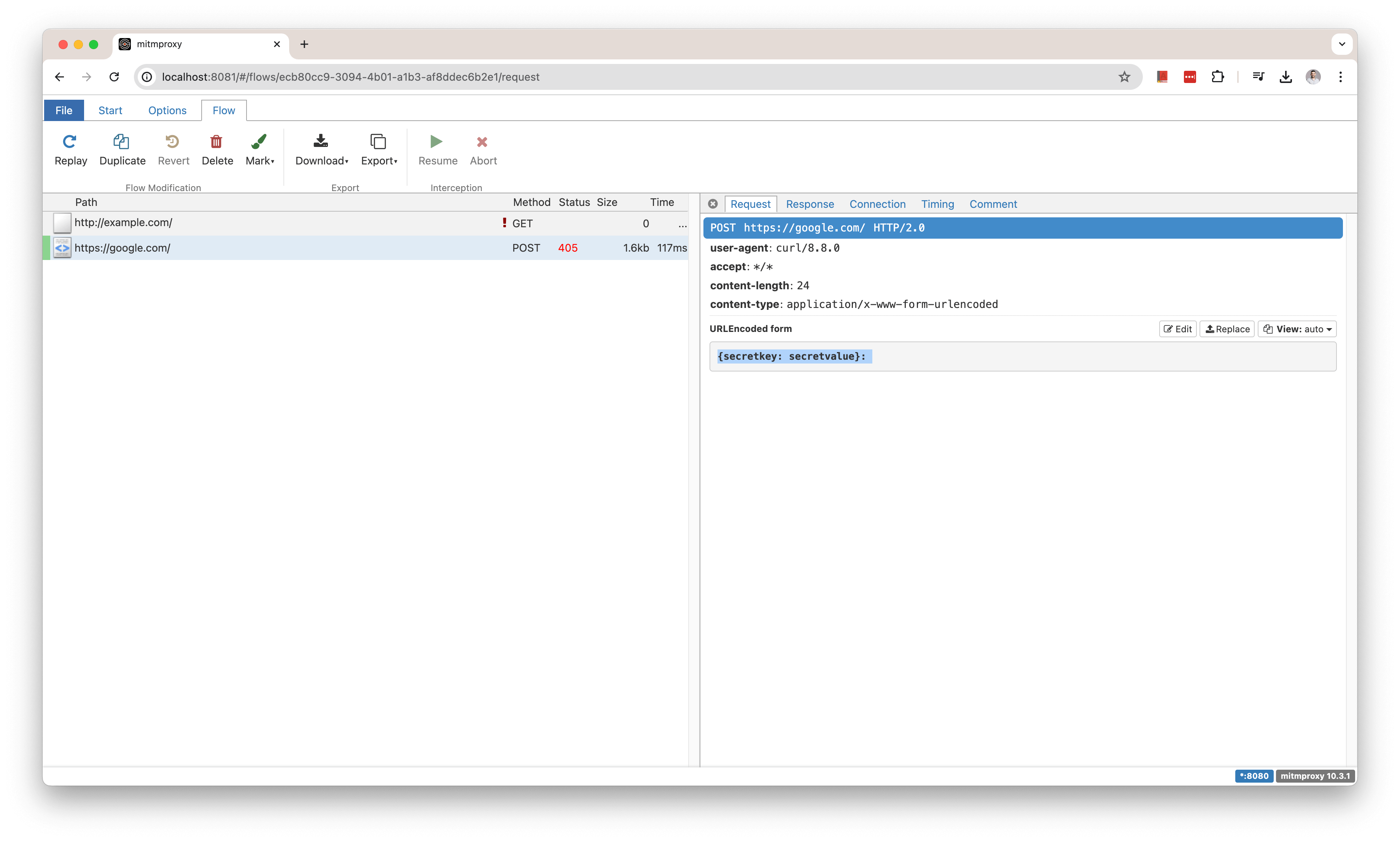Abort the intercepted flow
This screenshot has width=1400, height=842.
point(482,142)
